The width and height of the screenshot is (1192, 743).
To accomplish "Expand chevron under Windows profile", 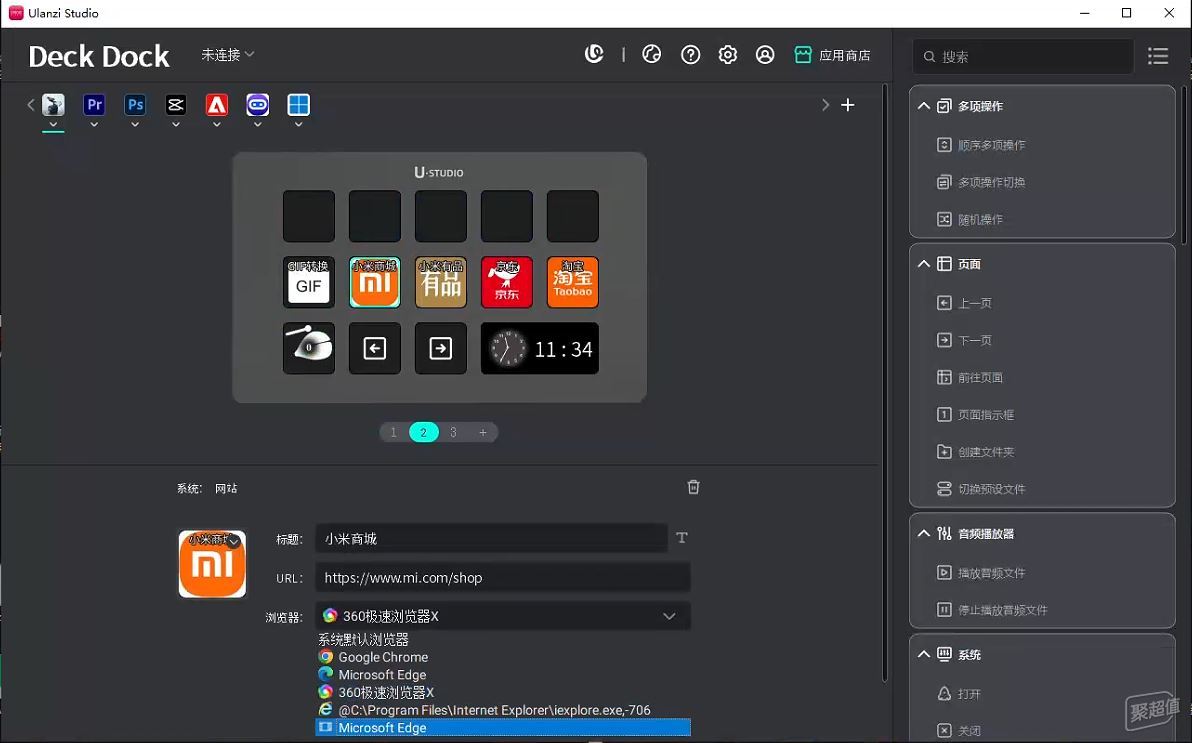I will [x=298, y=125].
